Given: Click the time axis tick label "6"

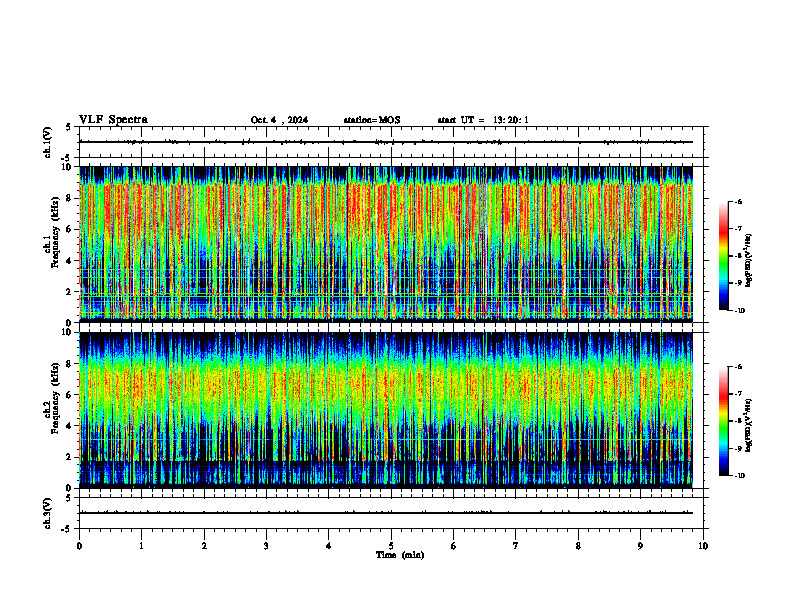Looking at the screenshot, I should [x=454, y=546].
